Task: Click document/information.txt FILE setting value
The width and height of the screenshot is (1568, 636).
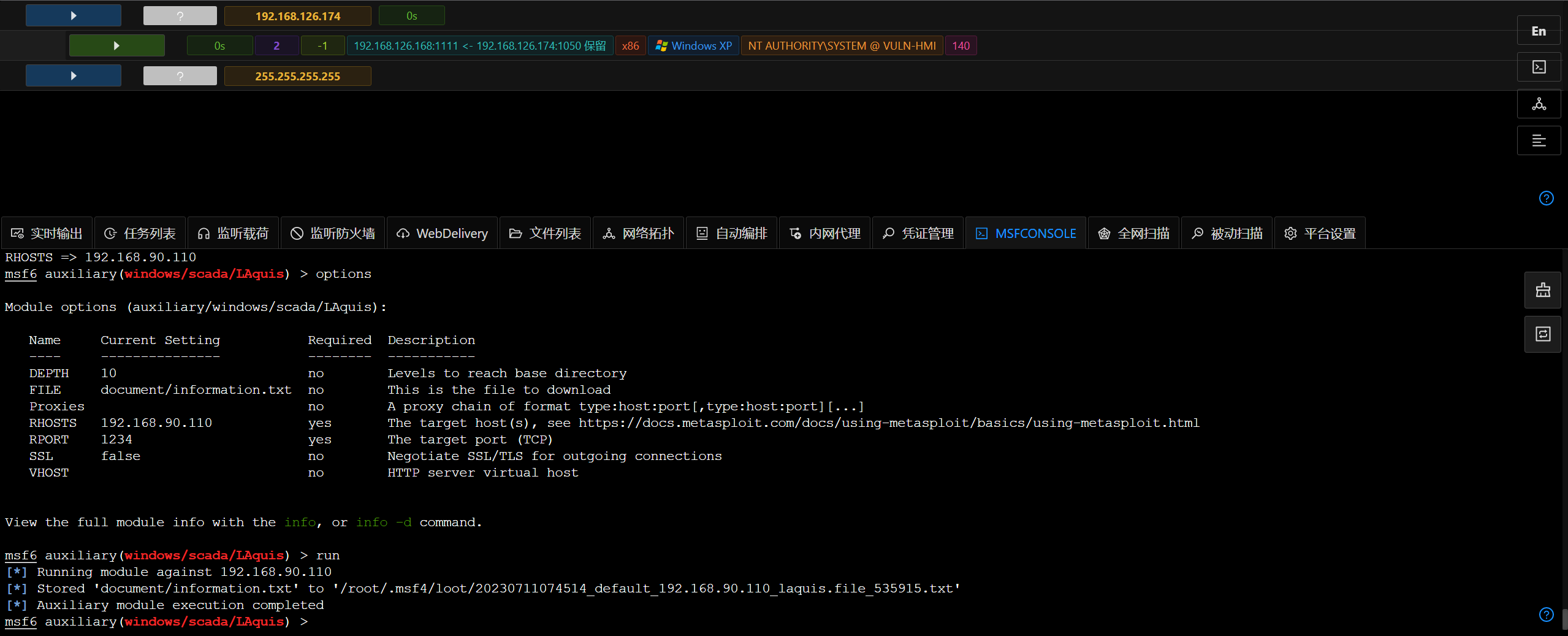Action: (x=196, y=390)
